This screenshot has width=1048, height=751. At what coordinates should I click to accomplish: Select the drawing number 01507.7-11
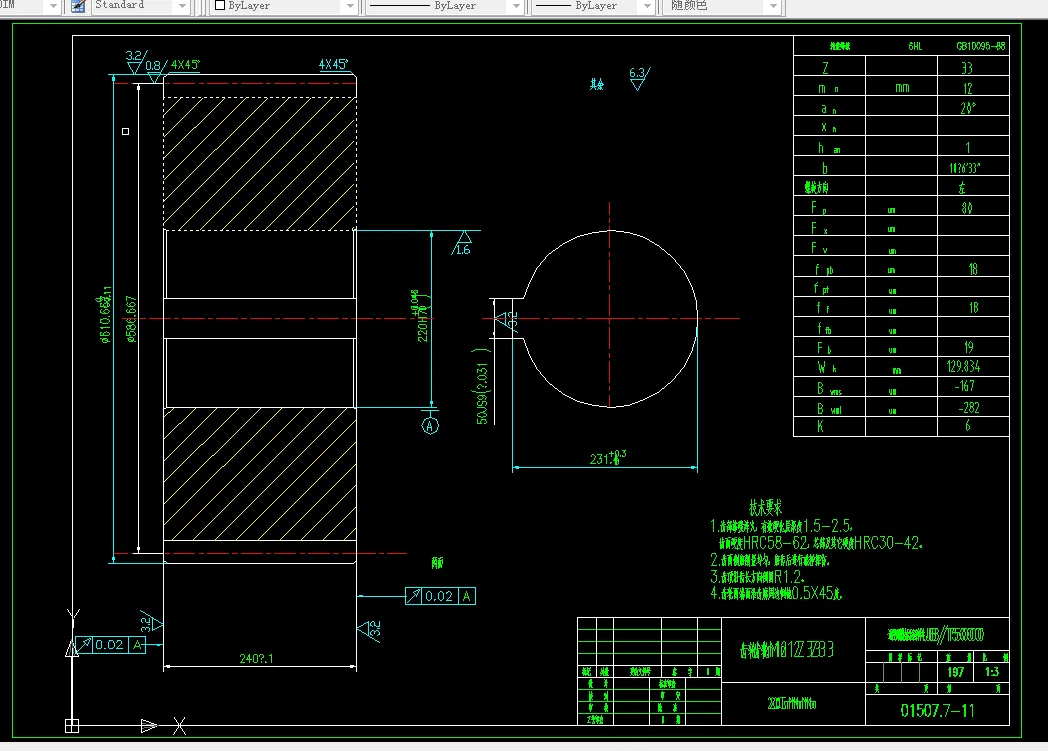point(937,710)
